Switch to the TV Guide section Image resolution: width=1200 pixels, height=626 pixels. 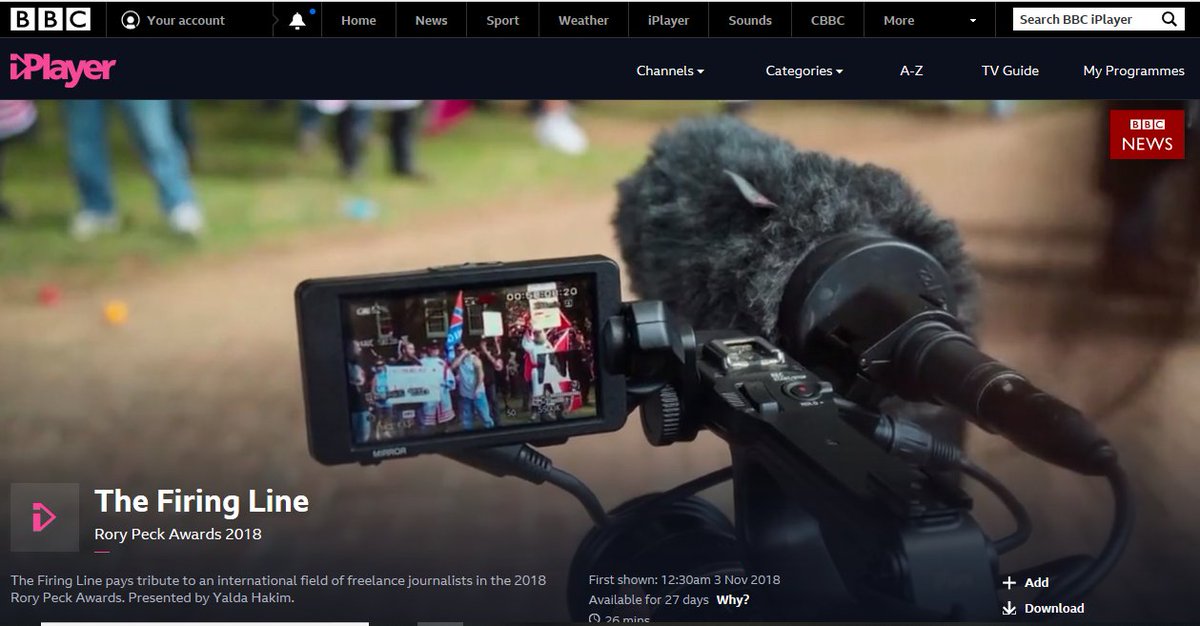point(1009,70)
